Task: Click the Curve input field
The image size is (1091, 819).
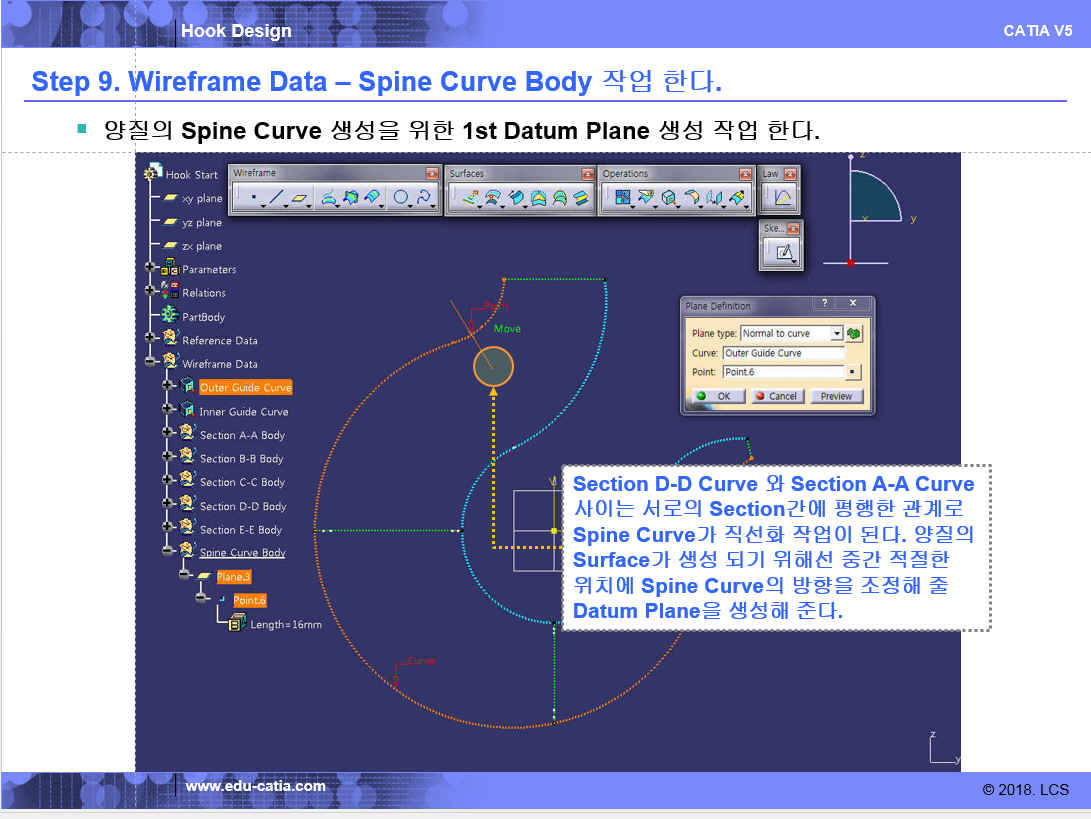Action: click(x=783, y=353)
